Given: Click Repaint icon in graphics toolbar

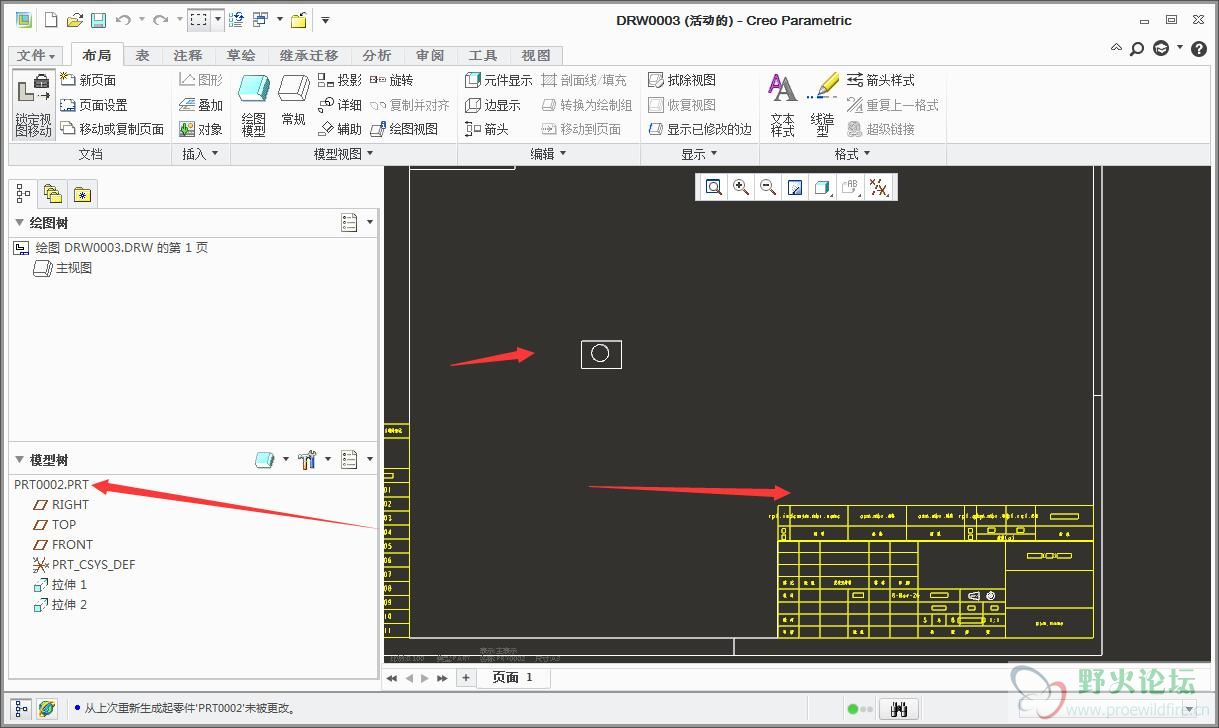Looking at the screenshot, I should click(x=795, y=187).
